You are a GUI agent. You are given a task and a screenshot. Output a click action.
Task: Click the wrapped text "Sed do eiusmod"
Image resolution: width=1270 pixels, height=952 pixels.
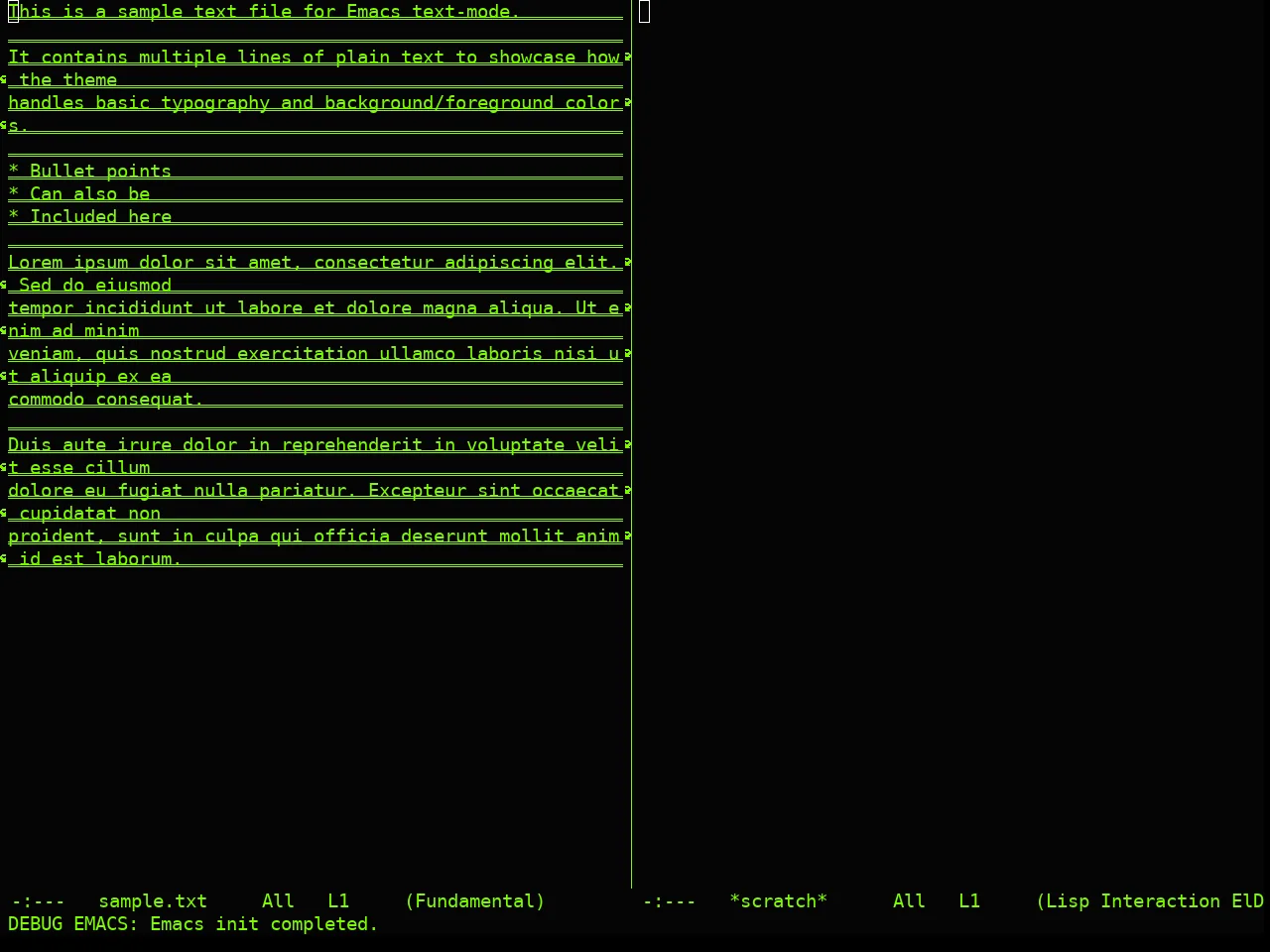(95, 286)
